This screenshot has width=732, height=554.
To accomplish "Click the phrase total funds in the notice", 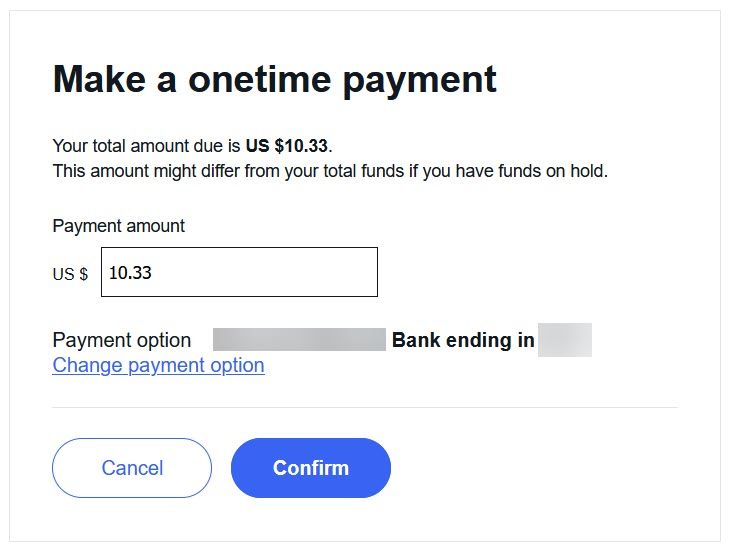I will coord(354,171).
